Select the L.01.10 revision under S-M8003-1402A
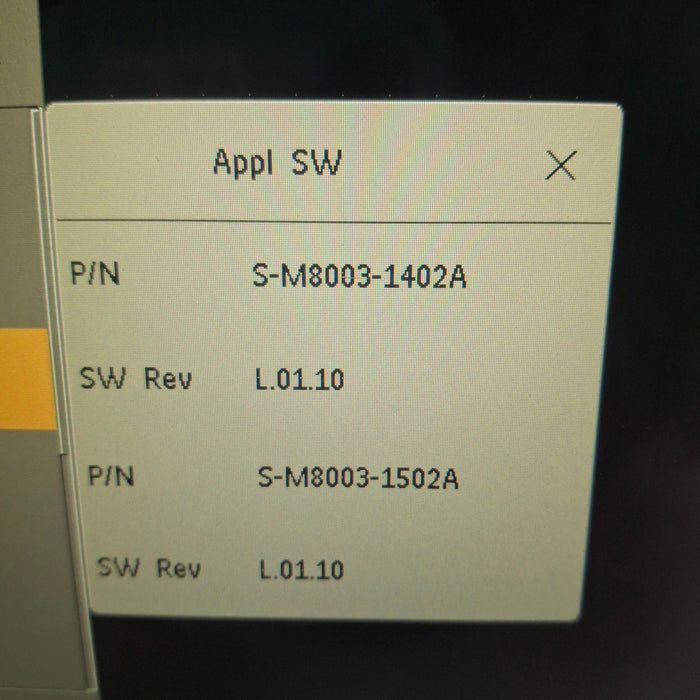Viewport: 700px width, 700px height. pyautogui.click(x=300, y=379)
